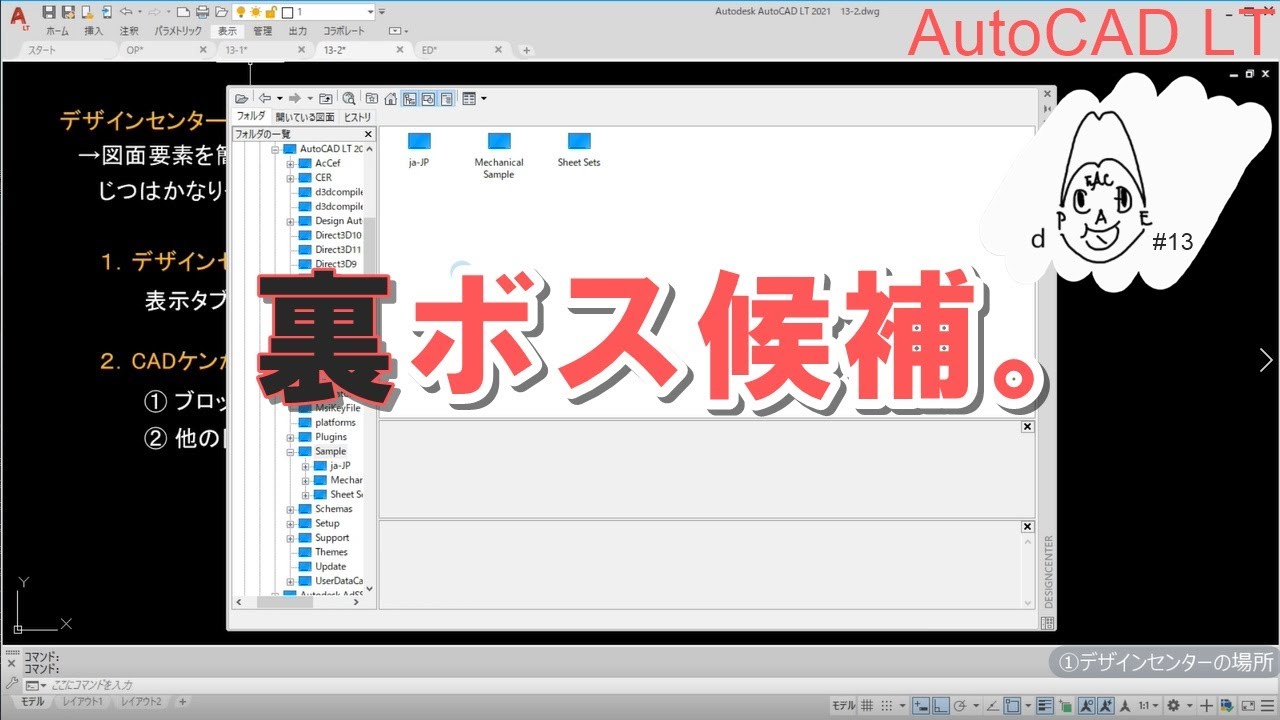1280x720 pixels.
Task: Close the DesignCenter description pane
Action: (1027, 527)
